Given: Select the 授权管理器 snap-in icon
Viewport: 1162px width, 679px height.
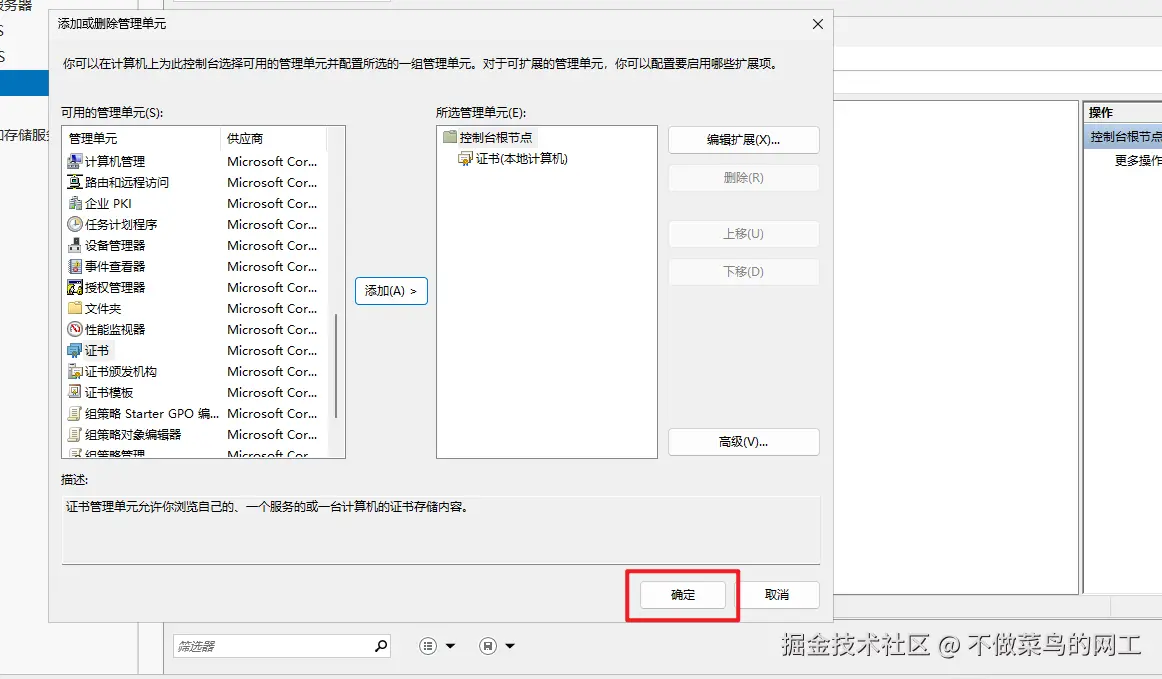Looking at the screenshot, I should [75, 287].
